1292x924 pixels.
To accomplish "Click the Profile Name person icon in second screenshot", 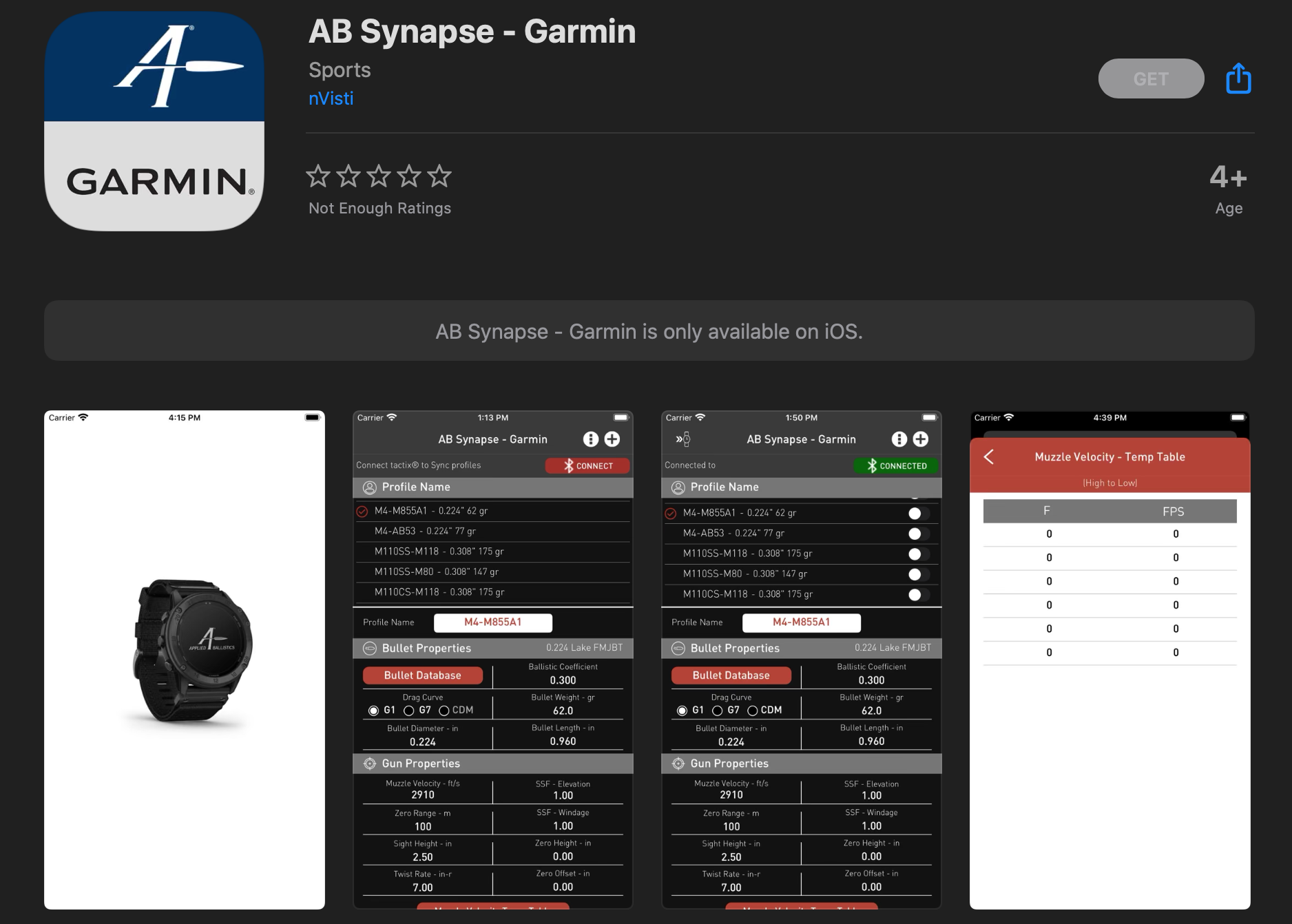I will [370, 487].
